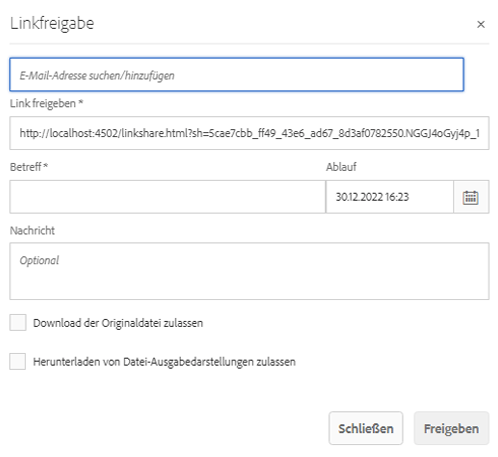Image resolution: width=498 pixels, height=457 pixels.
Task: Click the Ablauf label
Action: coord(341,167)
